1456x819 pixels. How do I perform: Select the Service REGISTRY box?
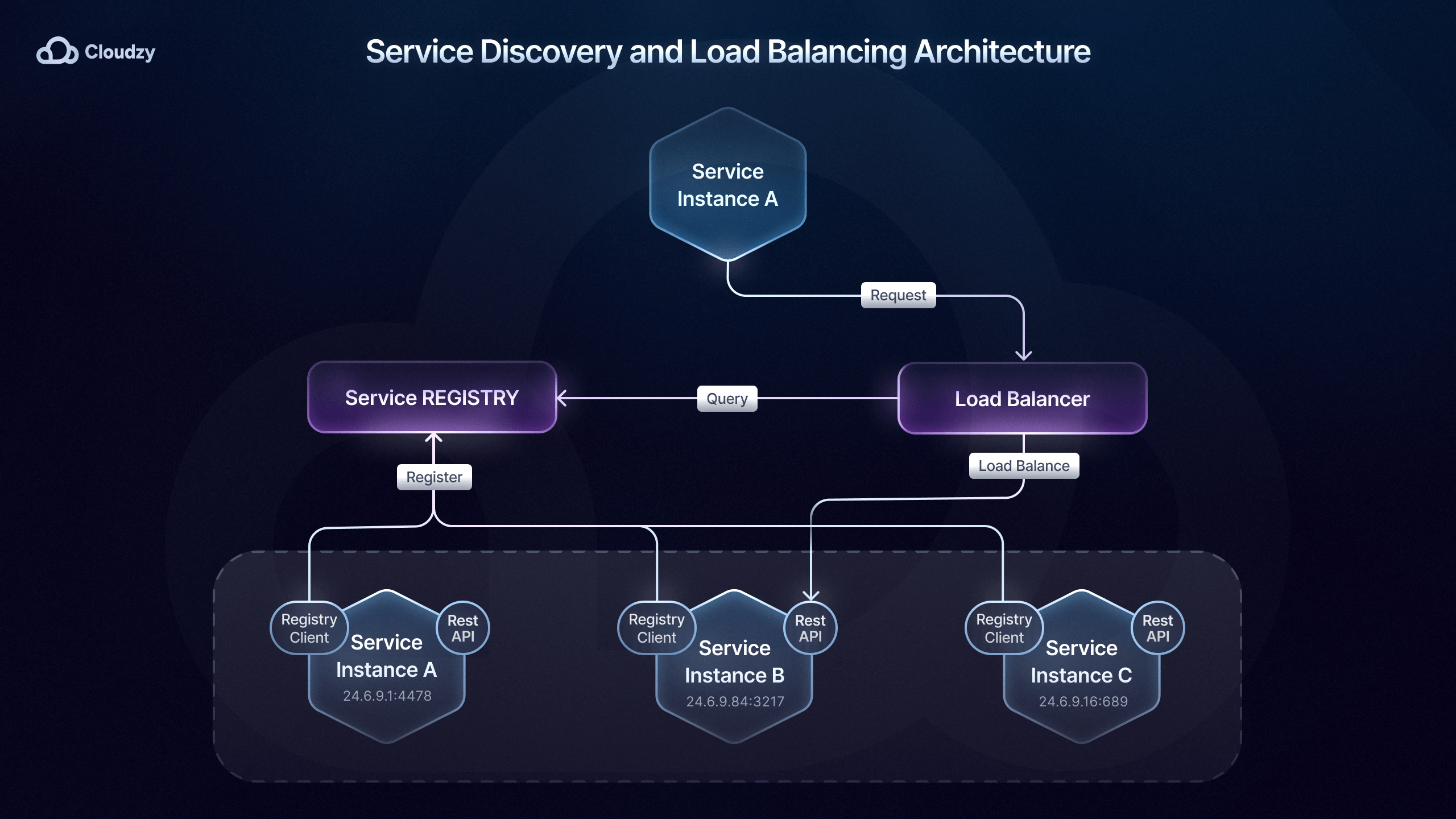[x=432, y=397]
